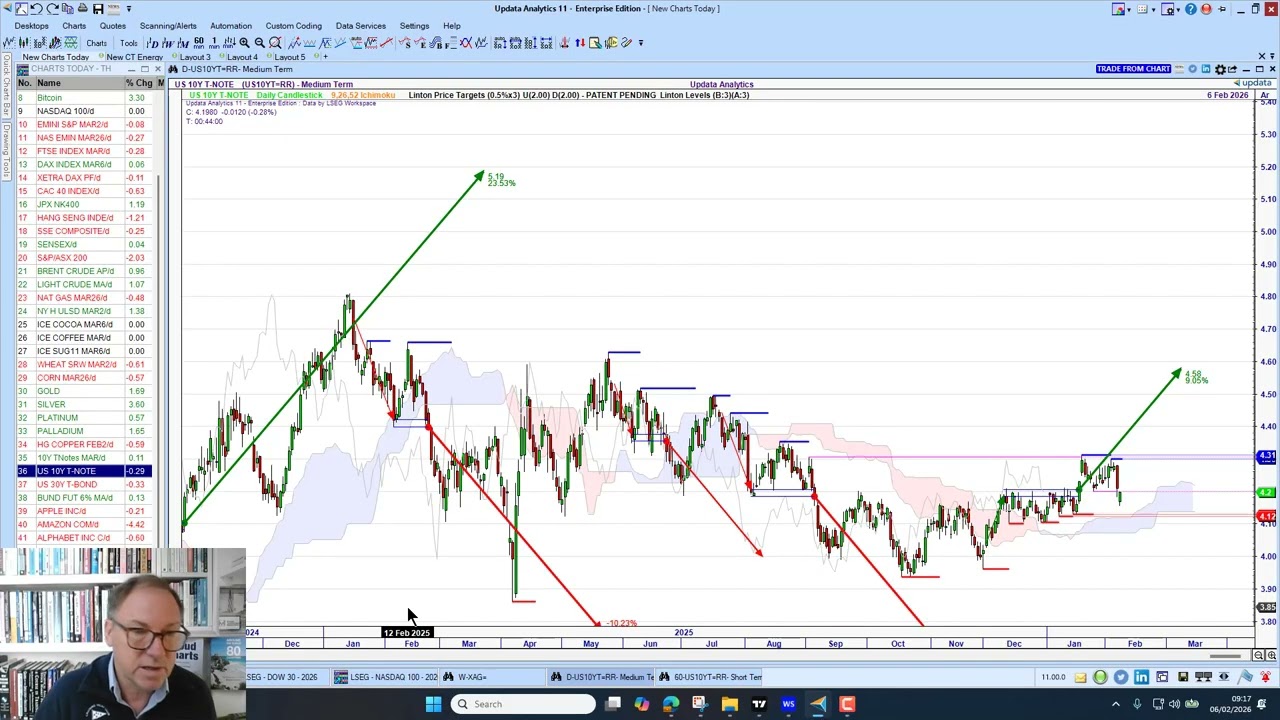
Task: Open chart settings gear icon
Action: click(1220, 69)
